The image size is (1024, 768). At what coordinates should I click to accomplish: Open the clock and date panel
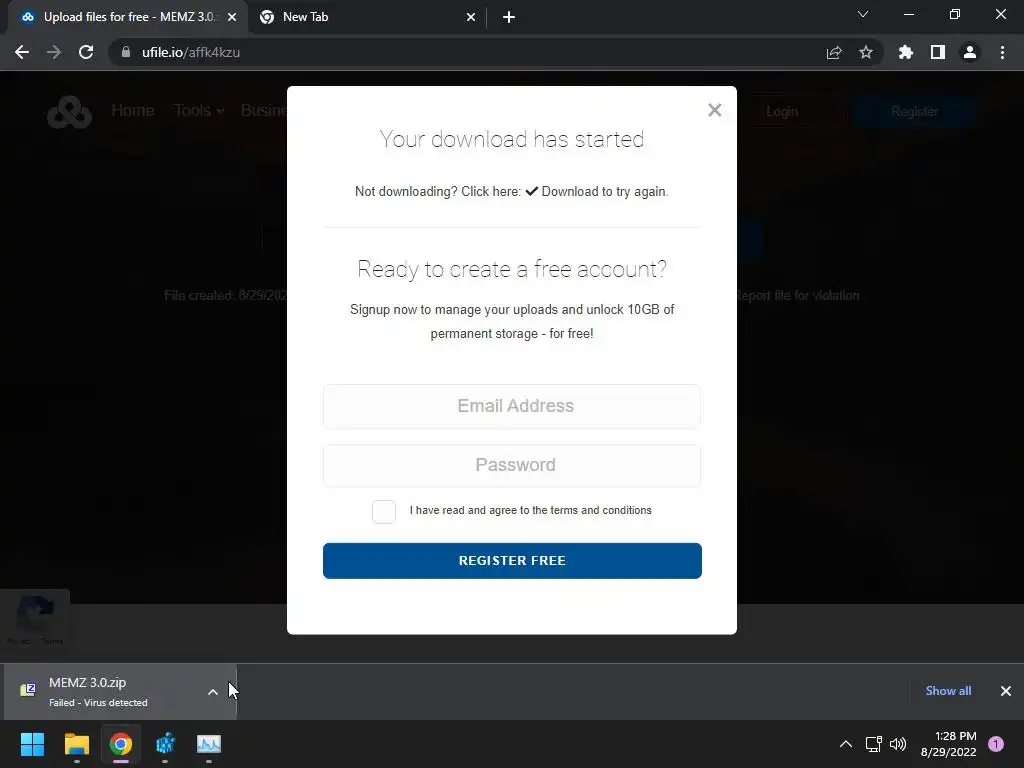pos(948,744)
